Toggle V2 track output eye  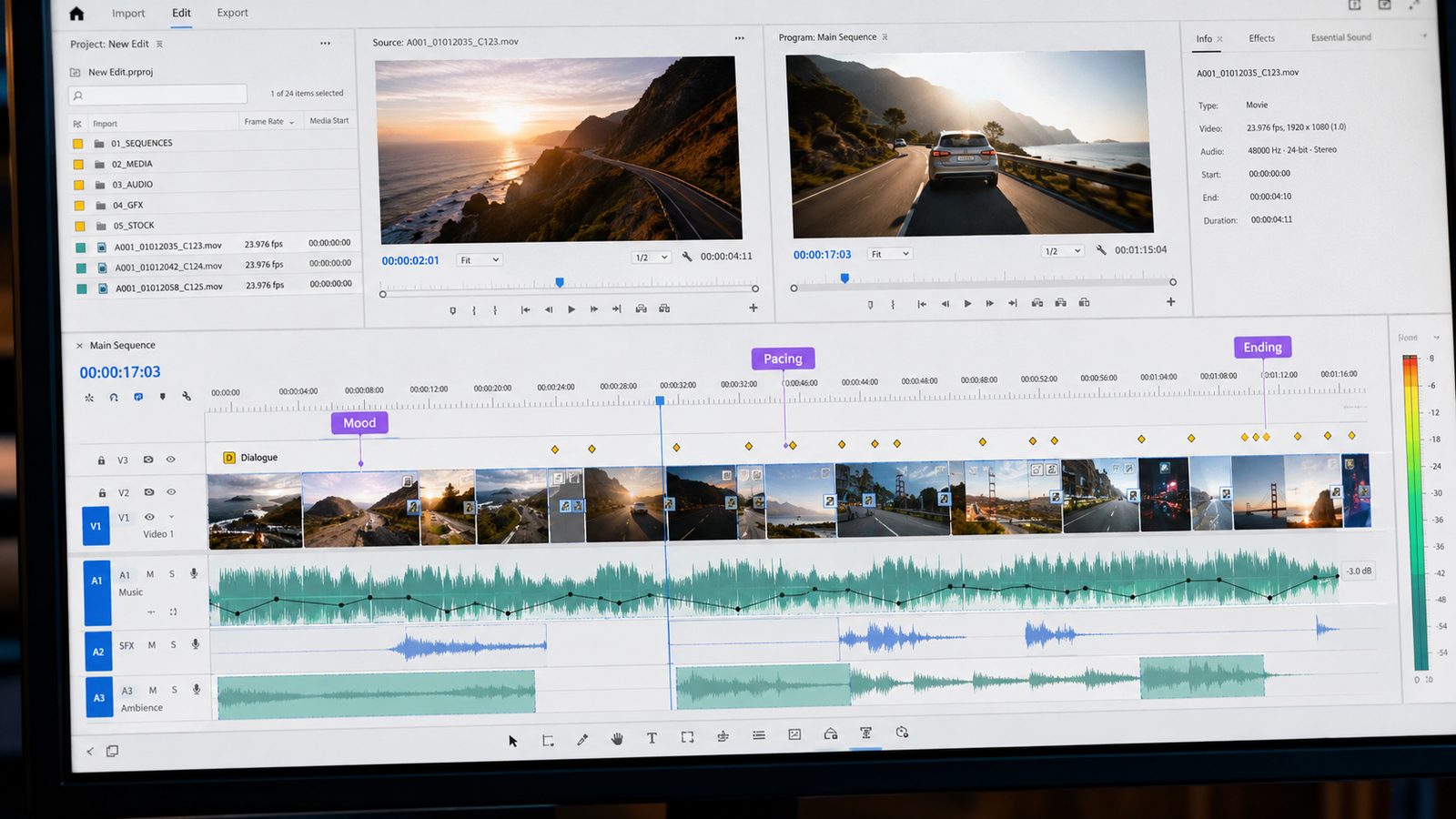coord(170,492)
